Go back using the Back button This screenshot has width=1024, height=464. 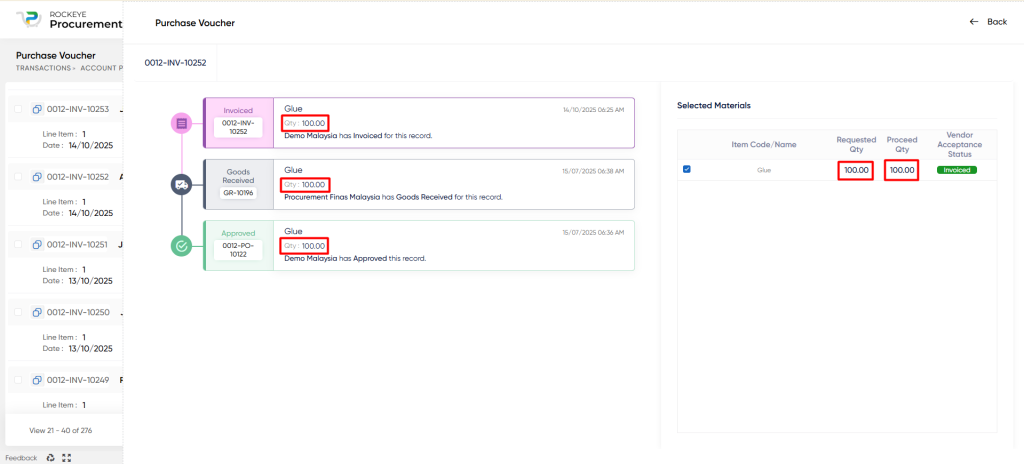[x=988, y=22]
